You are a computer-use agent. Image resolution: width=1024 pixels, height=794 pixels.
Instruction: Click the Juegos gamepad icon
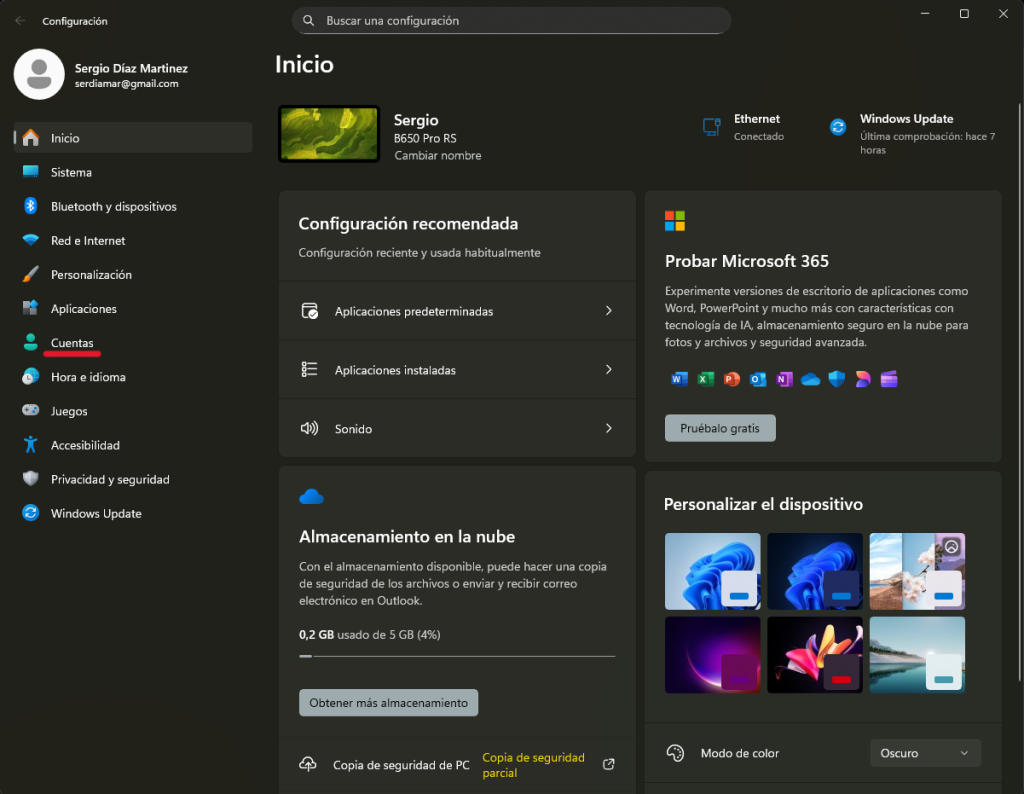click(30, 411)
